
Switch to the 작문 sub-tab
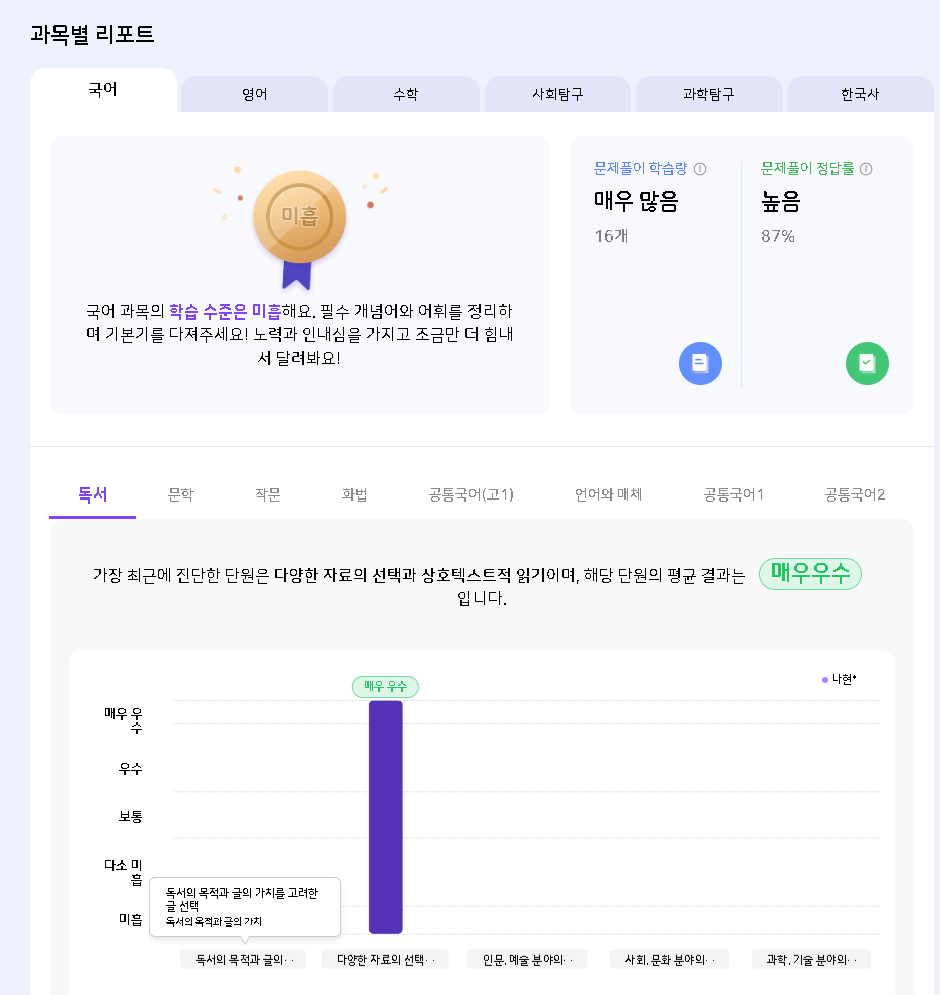point(267,494)
